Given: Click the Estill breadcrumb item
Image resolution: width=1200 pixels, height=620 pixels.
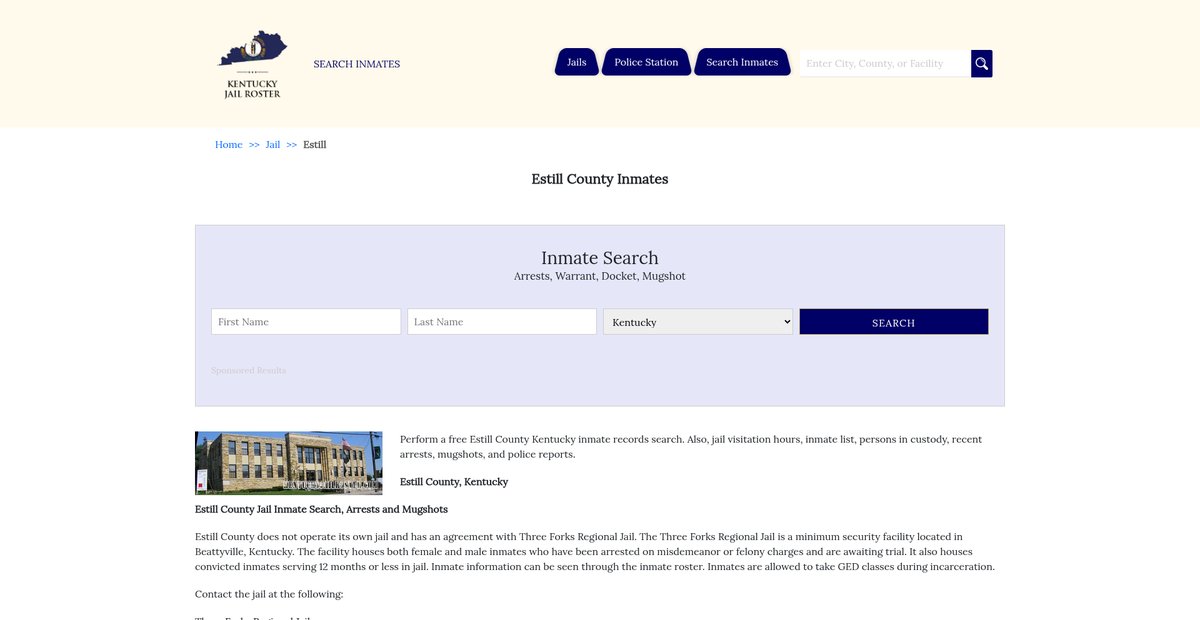Looking at the screenshot, I should [x=315, y=145].
